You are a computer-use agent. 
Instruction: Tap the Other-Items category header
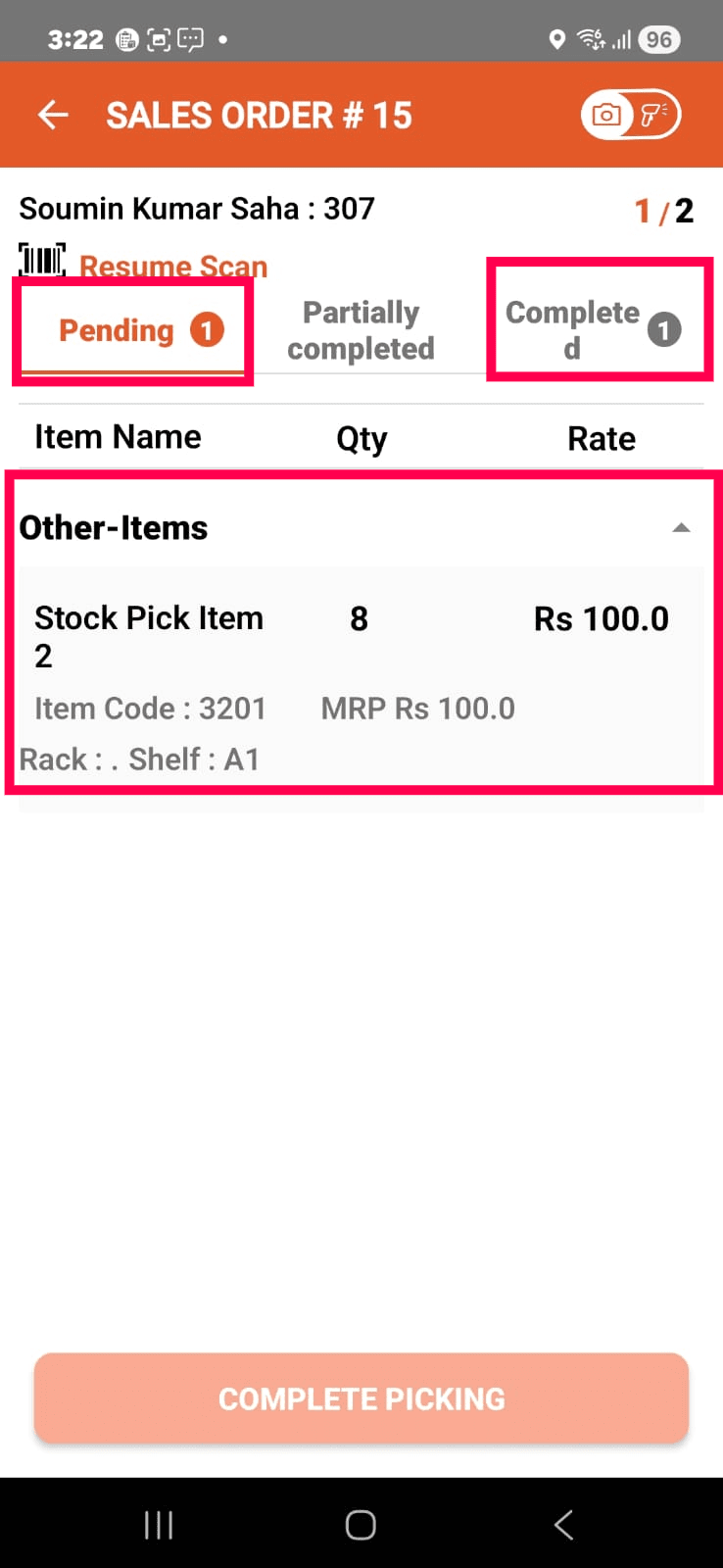click(x=114, y=528)
